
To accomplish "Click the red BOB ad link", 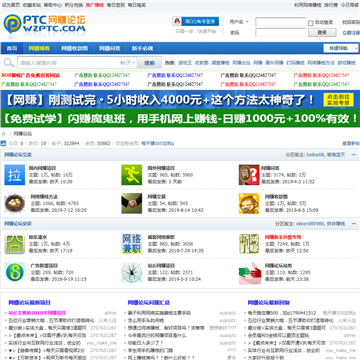I will (x=31, y=75).
